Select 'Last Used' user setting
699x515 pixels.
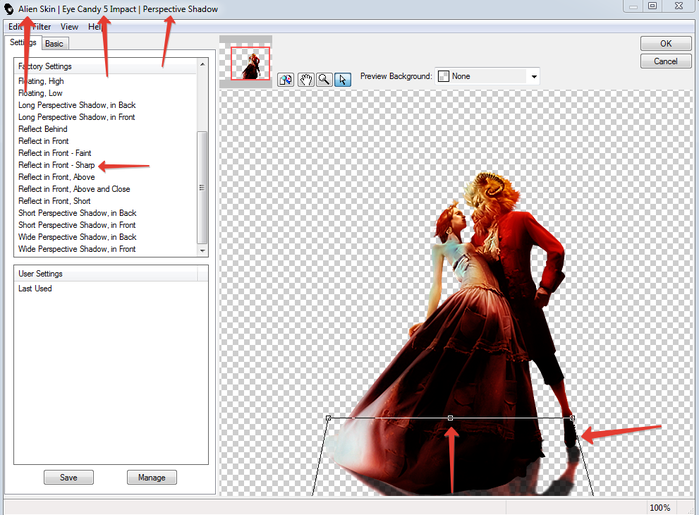tap(35, 289)
